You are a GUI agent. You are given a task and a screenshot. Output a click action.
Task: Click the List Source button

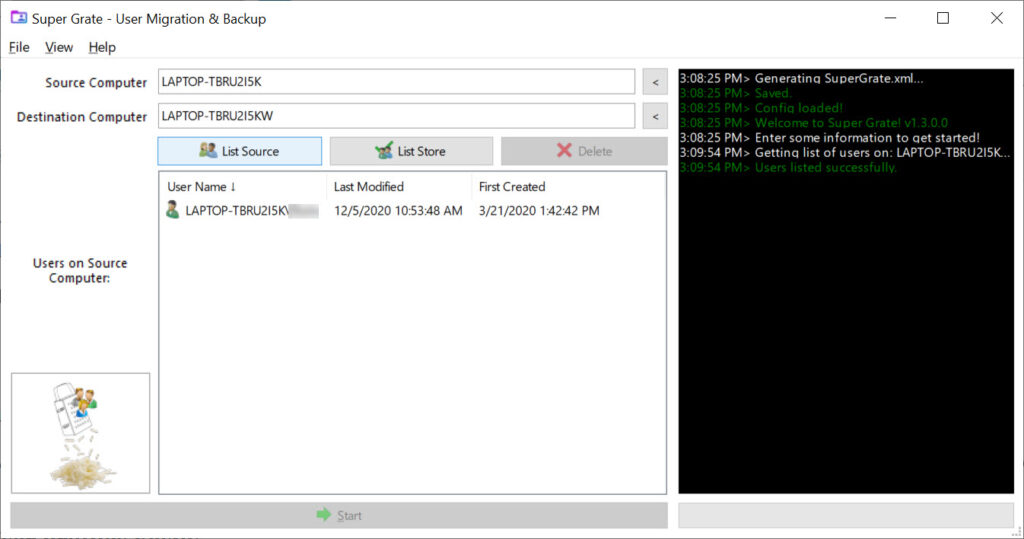tap(240, 151)
